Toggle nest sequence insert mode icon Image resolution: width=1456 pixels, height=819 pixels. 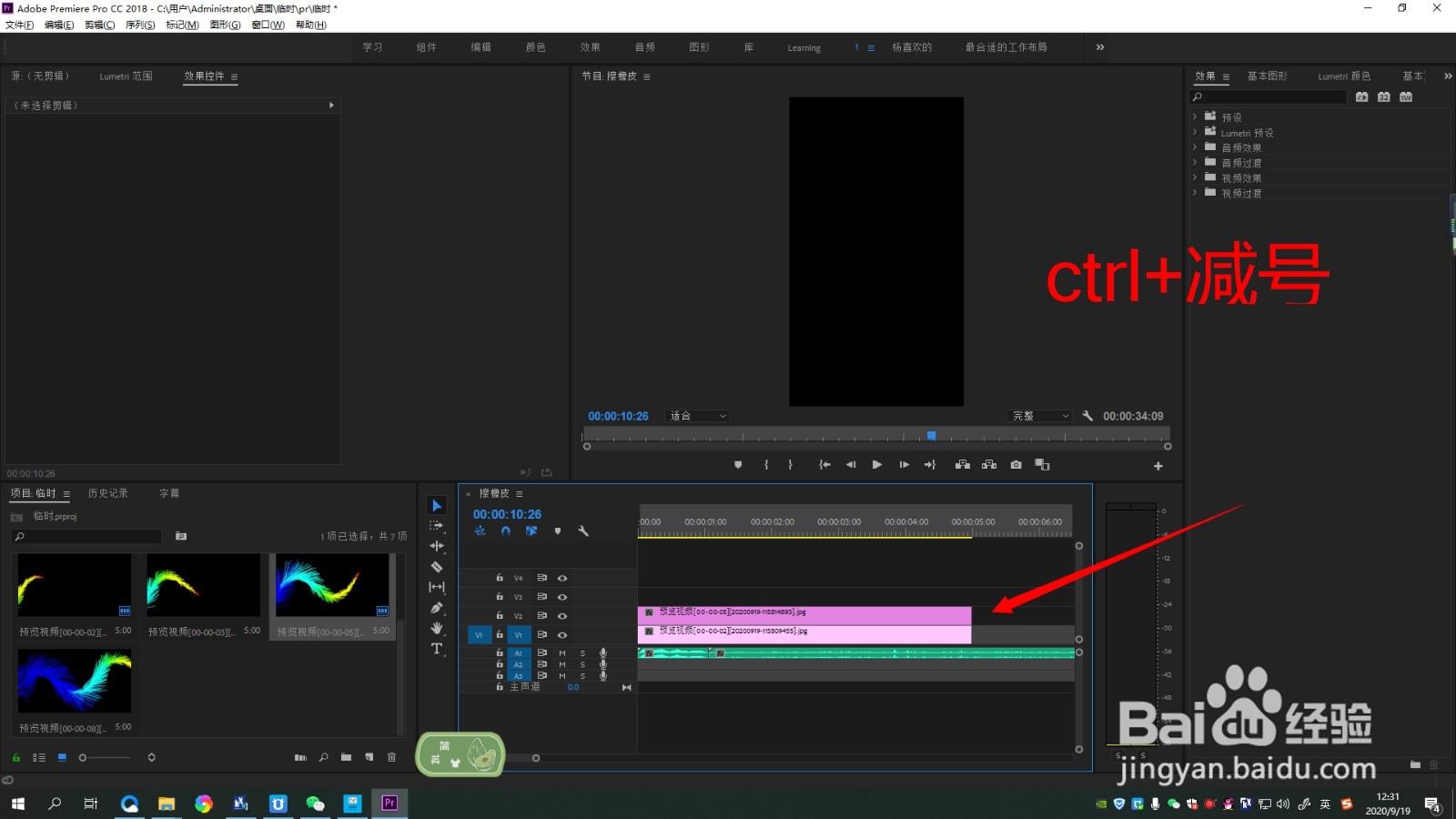click(x=480, y=531)
